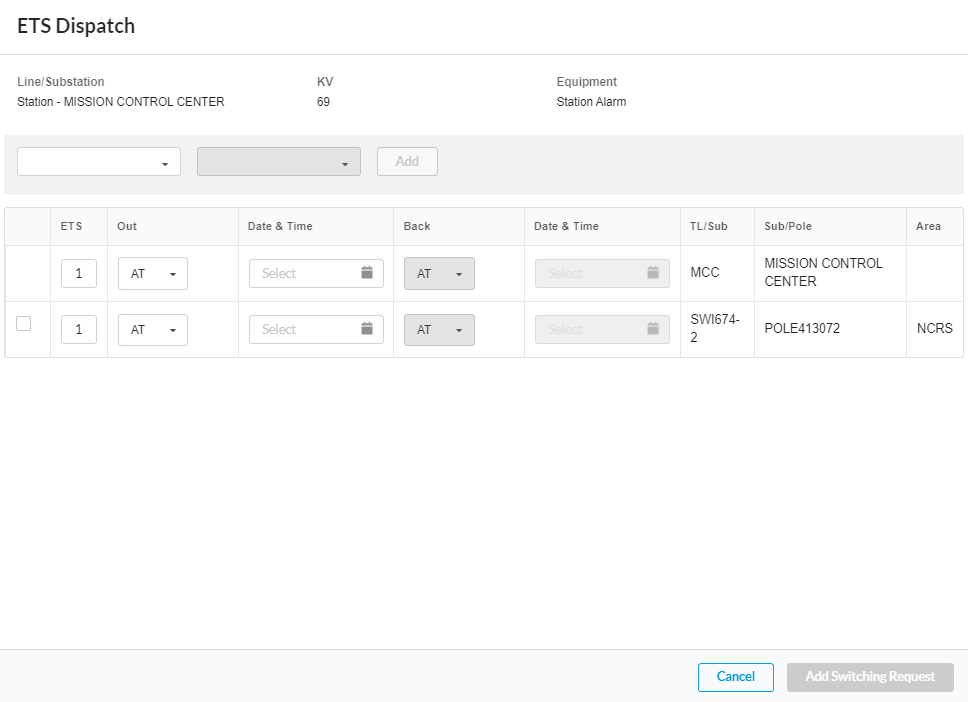Click Out Date & Time field in MCC row
Image resolution: width=968 pixels, height=702 pixels.
pos(305,274)
